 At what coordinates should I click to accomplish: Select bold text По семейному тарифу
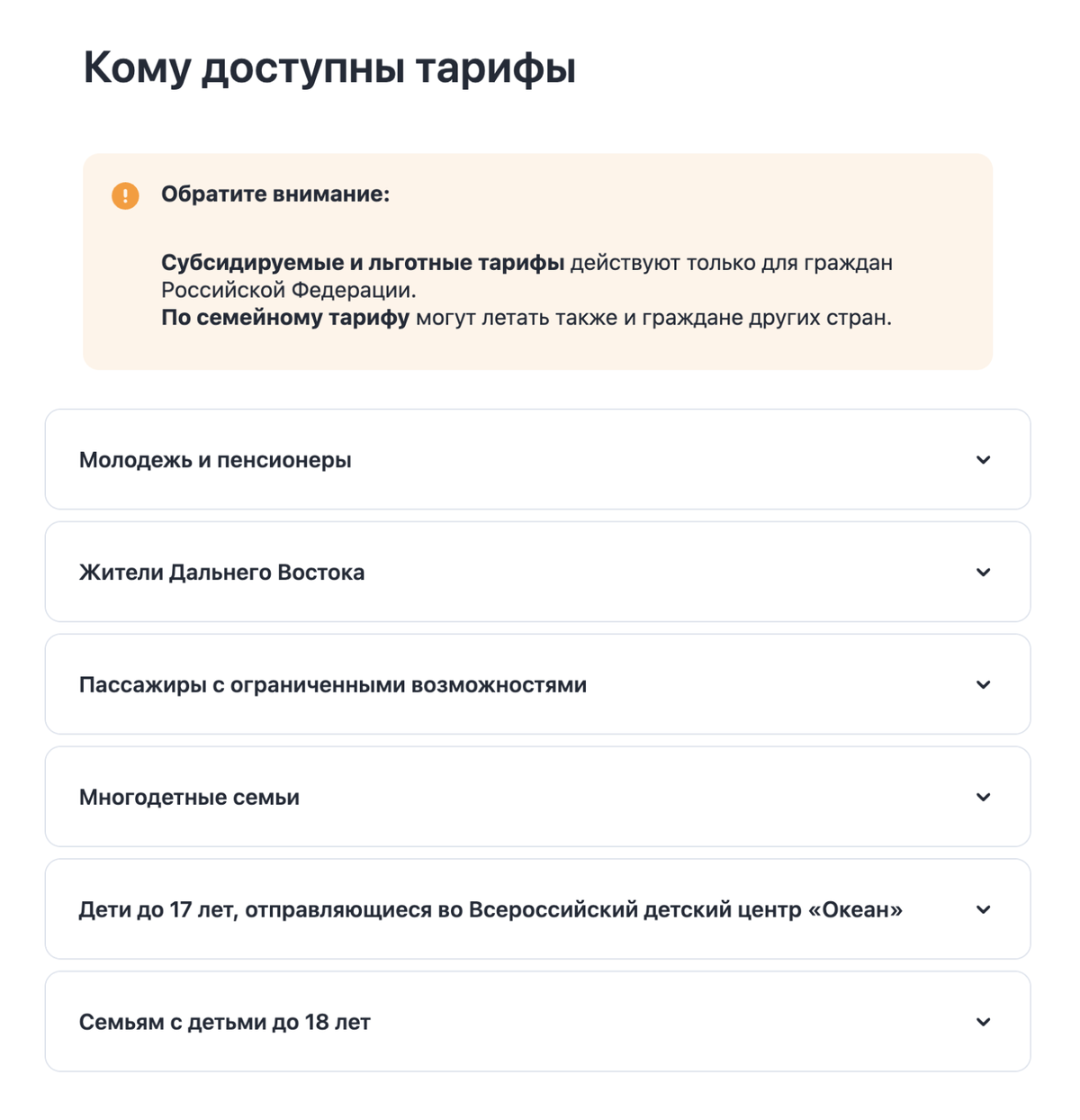pos(285,318)
